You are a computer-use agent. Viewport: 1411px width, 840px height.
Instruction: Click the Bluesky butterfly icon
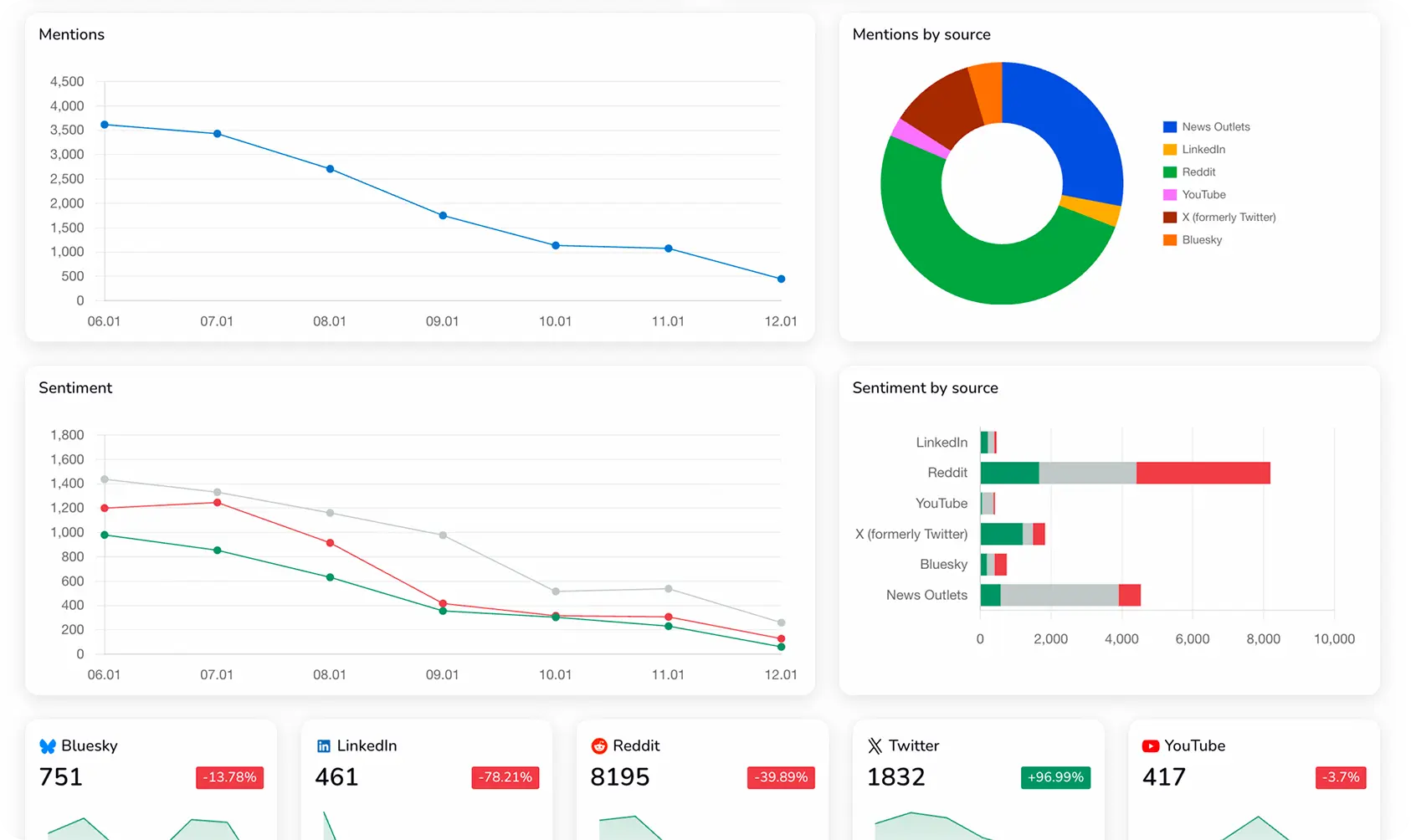point(49,745)
